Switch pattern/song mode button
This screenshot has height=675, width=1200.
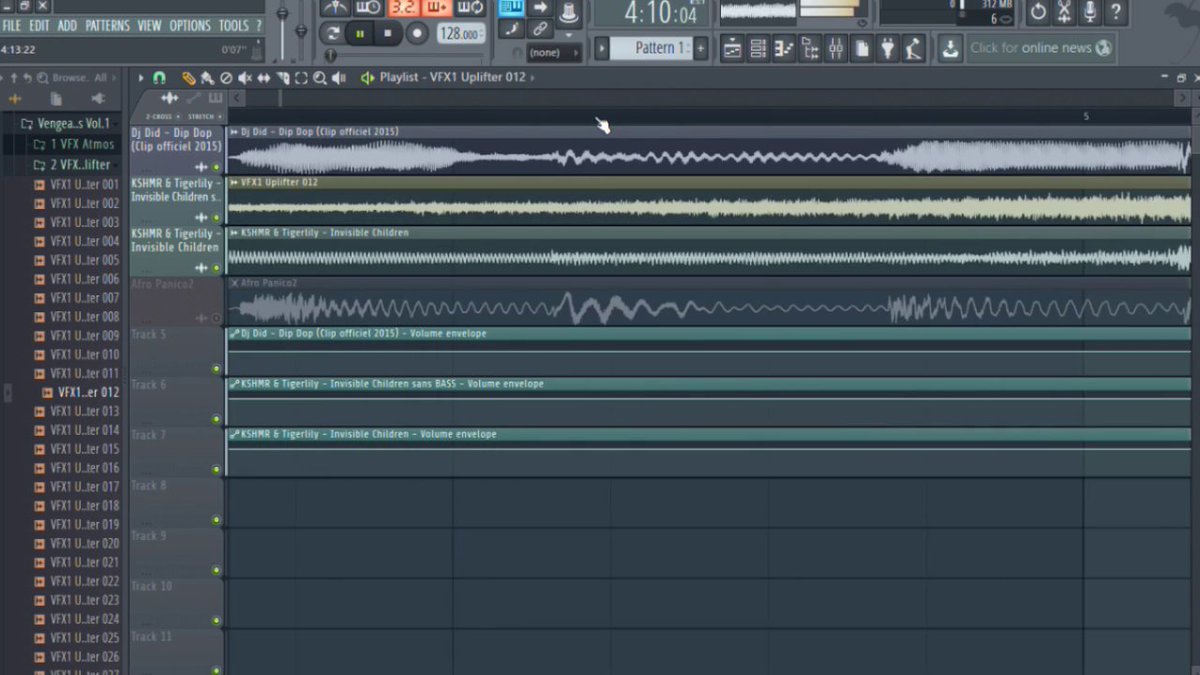[333, 33]
